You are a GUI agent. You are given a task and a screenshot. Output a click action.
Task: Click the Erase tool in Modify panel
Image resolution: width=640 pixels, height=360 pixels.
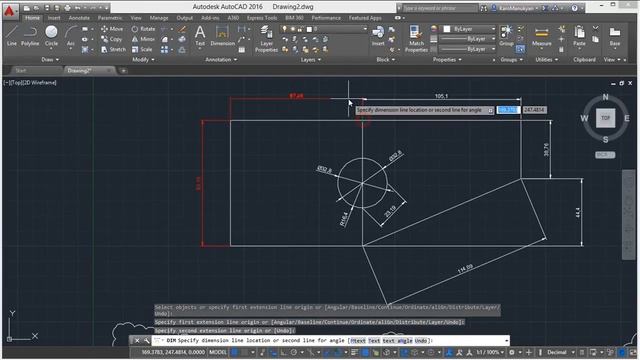(182, 29)
